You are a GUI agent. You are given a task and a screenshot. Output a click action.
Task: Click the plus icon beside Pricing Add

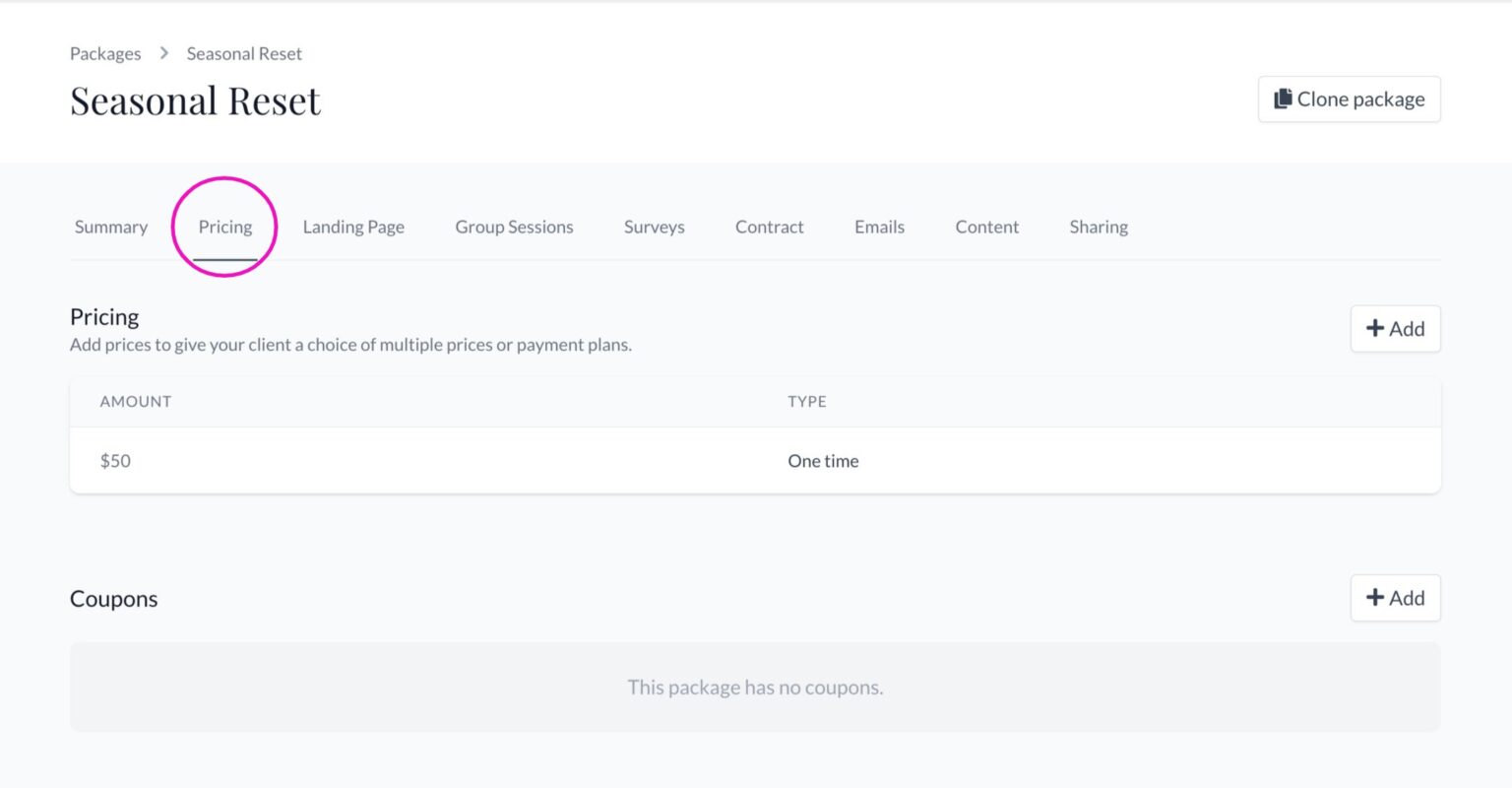coord(1375,328)
